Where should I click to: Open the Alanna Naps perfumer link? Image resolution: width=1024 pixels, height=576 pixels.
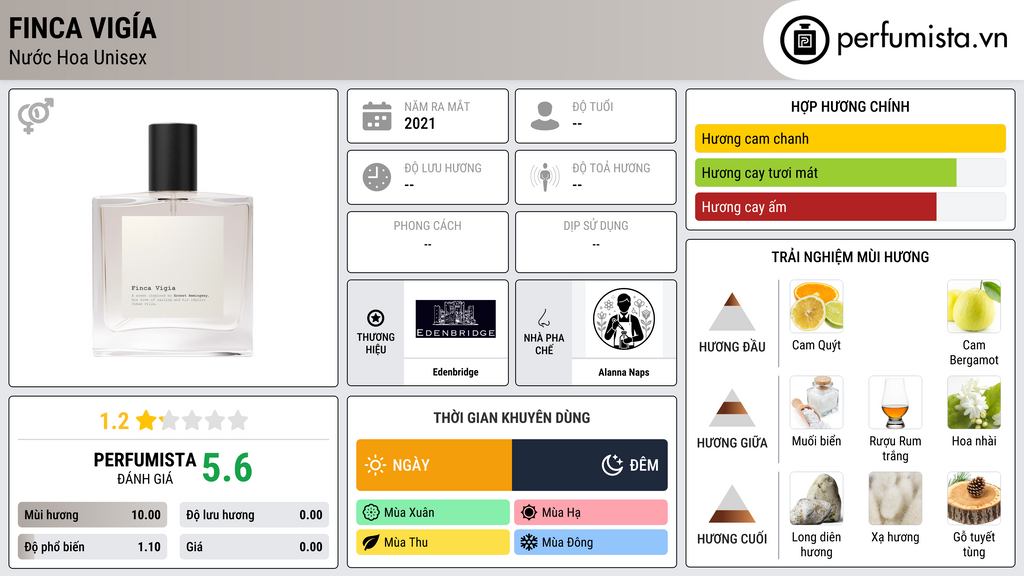(x=624, y=372)
